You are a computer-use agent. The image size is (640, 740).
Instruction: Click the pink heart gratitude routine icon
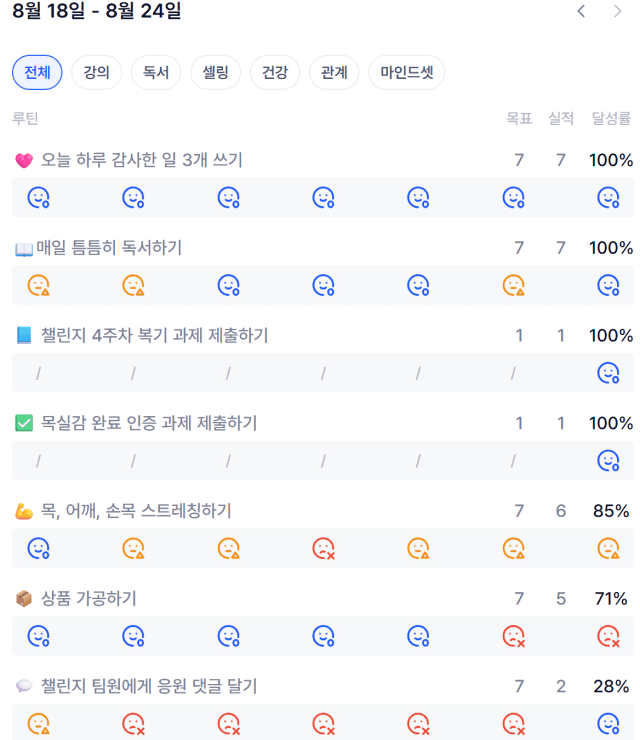(x=24, y=160)
